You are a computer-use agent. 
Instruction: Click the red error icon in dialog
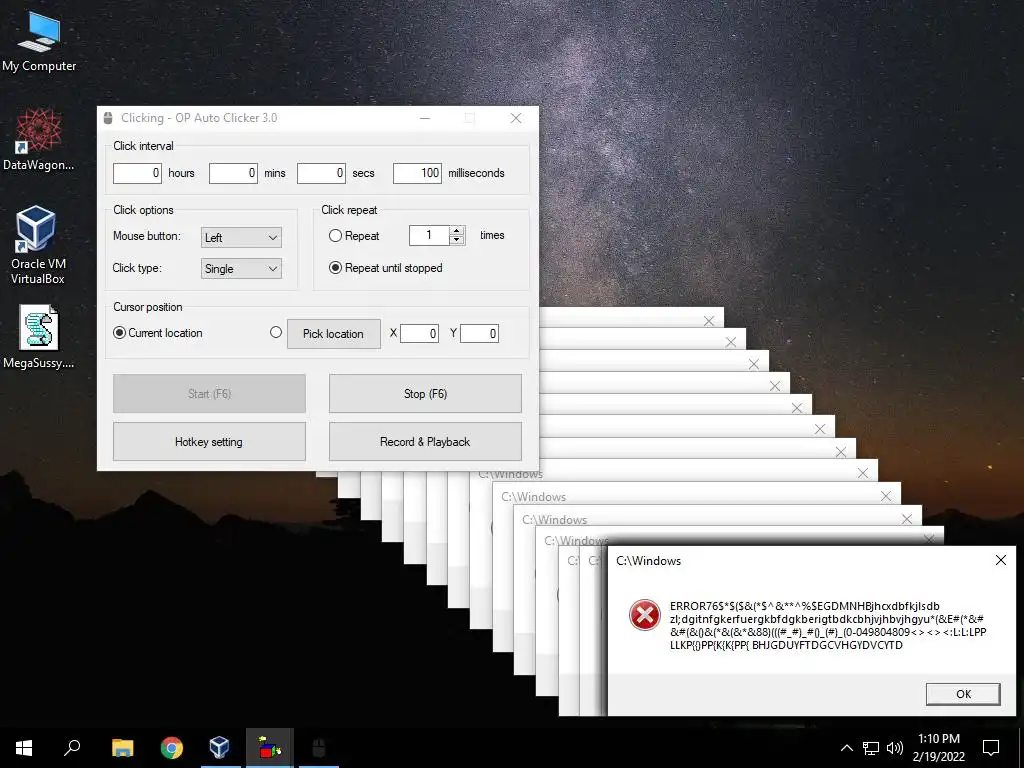(645, 615)
